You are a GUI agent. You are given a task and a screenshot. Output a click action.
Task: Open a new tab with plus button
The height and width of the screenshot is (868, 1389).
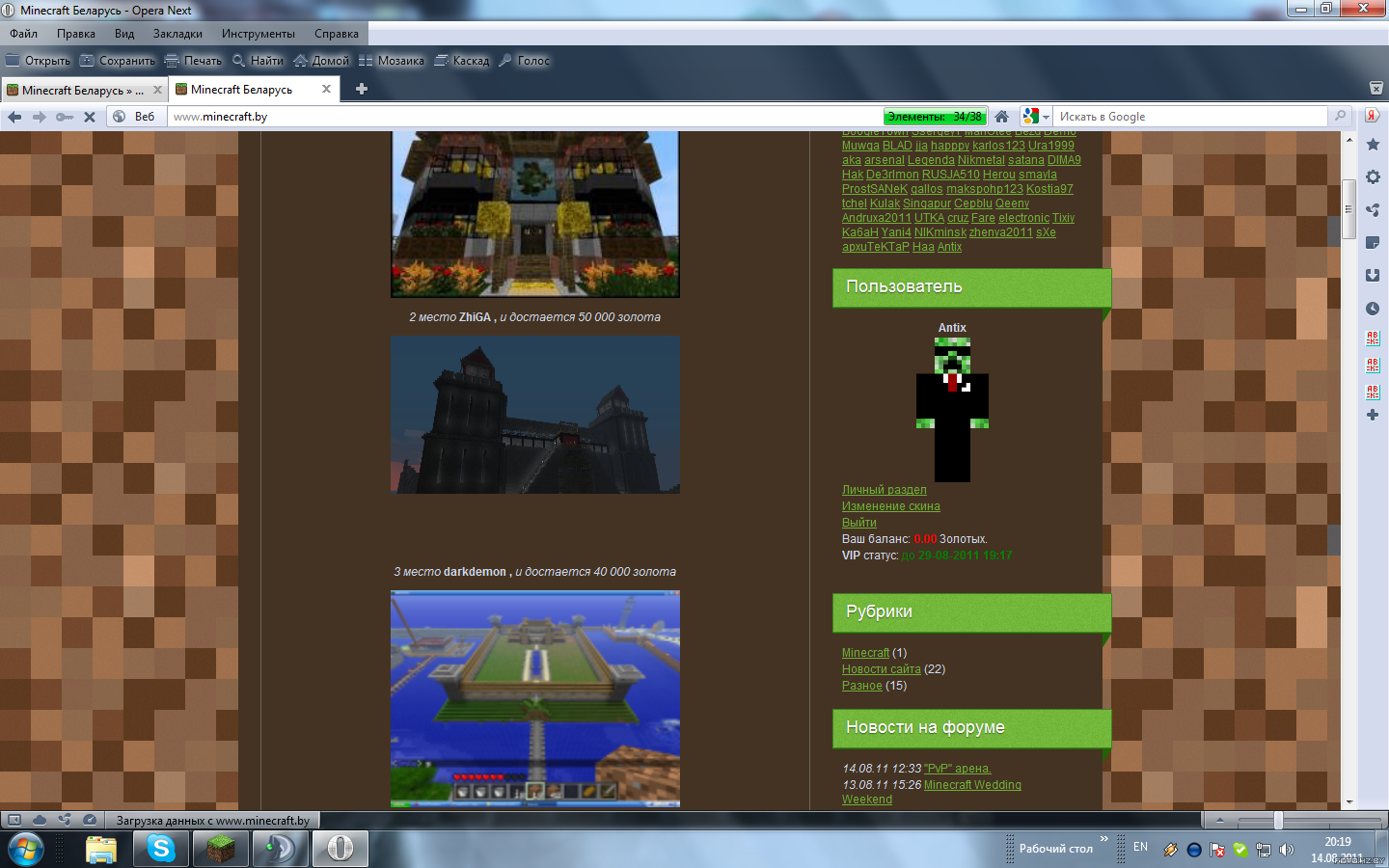(362, 89)
